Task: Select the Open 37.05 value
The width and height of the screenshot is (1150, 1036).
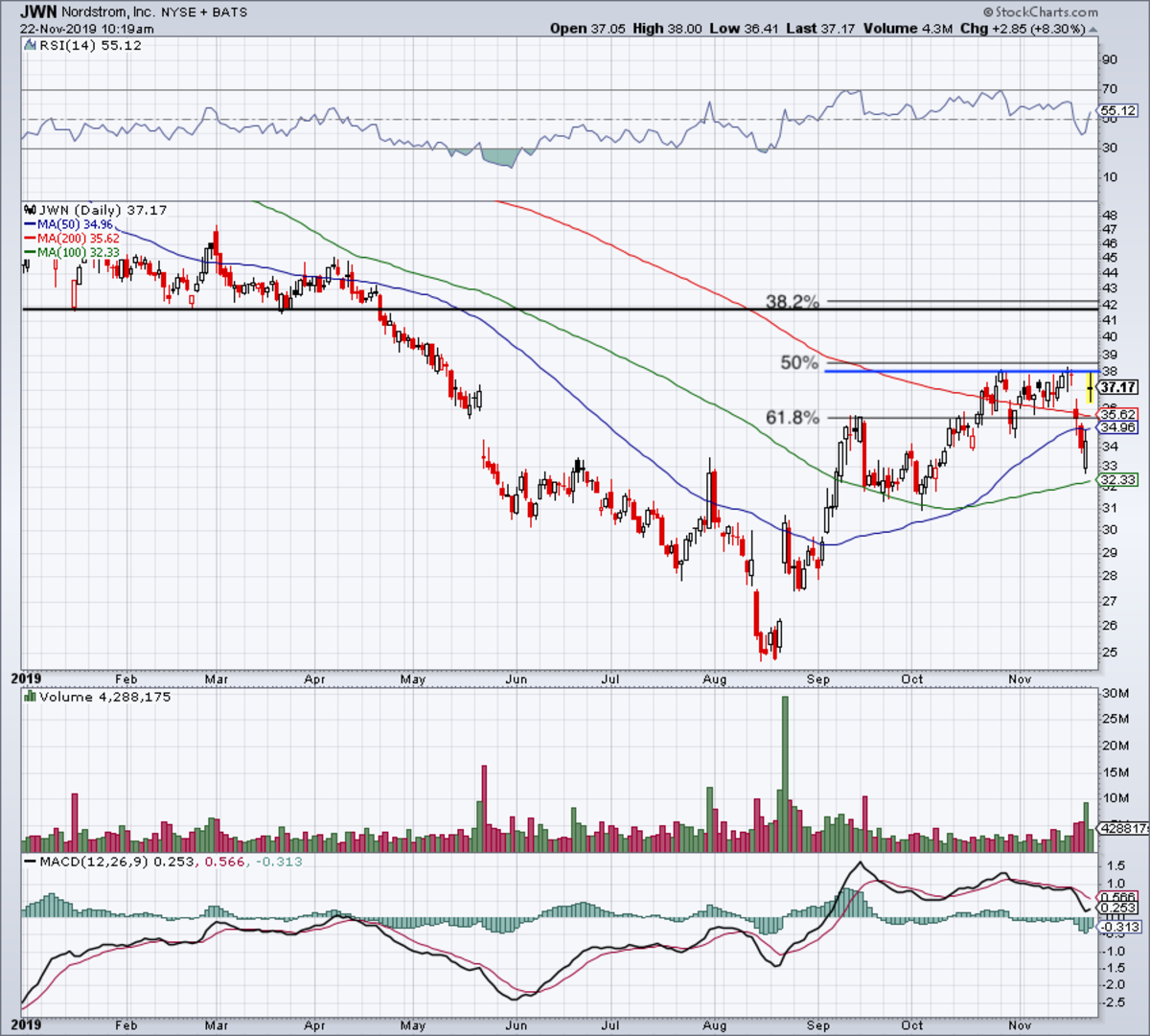Action: coord(586,29)
